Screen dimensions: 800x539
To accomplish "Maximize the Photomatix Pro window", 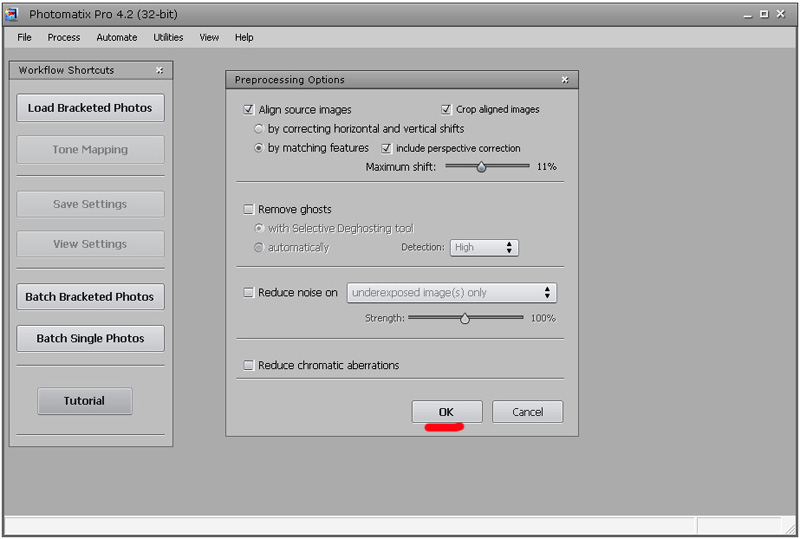I will coord(764,14).
